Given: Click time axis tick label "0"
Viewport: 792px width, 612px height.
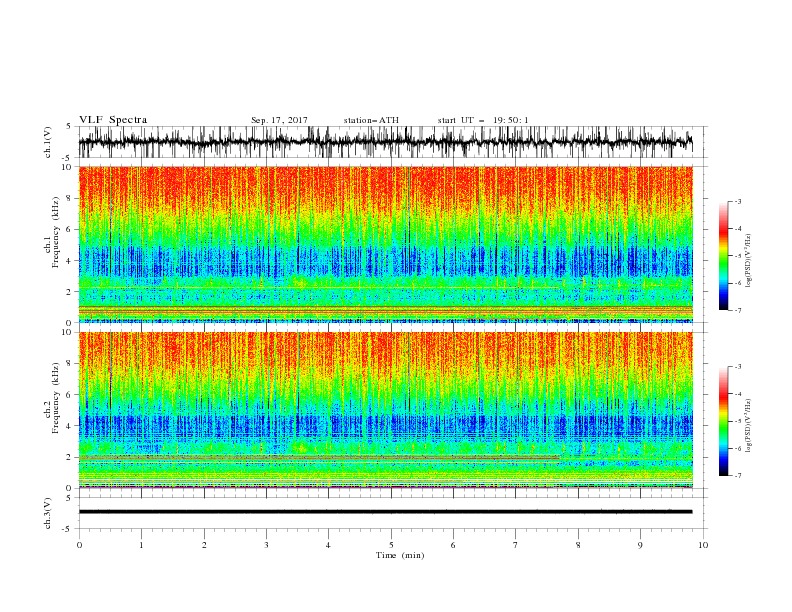Looking at the screenshot, I should click(x=79, y=545).
